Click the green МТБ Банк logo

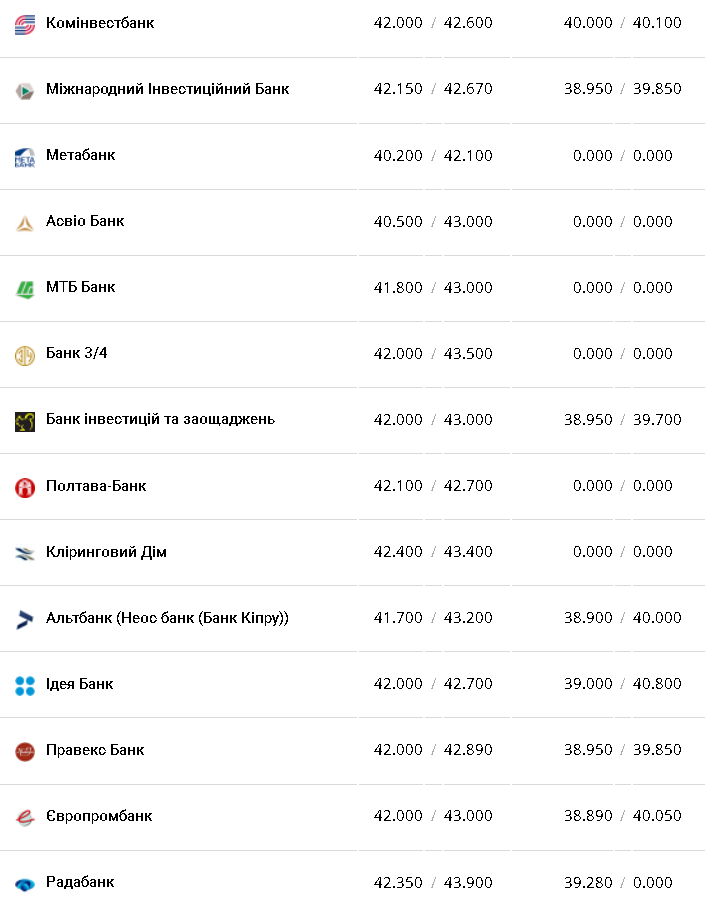[25, 289]
